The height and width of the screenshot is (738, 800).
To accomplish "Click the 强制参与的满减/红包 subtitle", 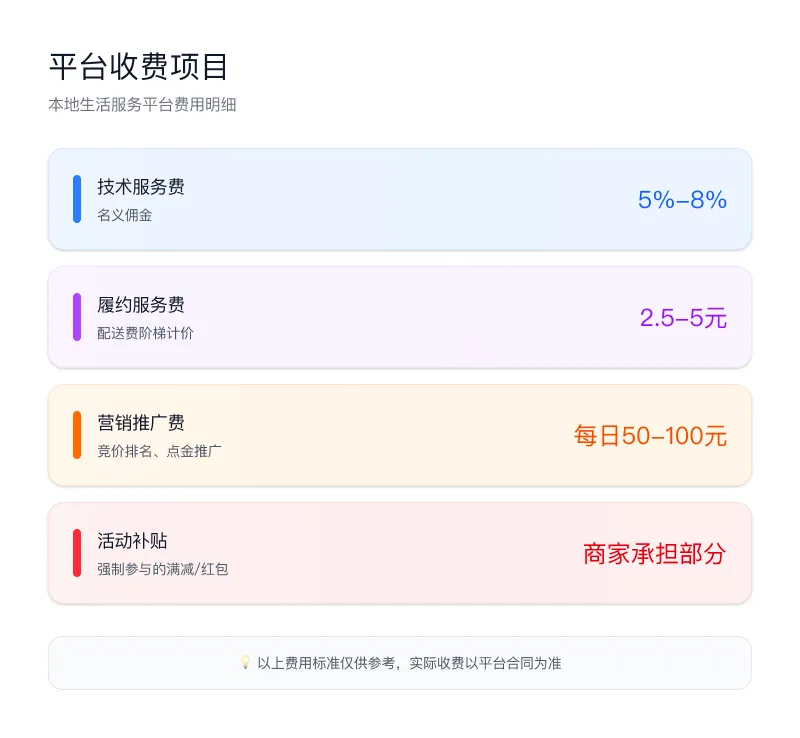I will click(x=163, y=569).
